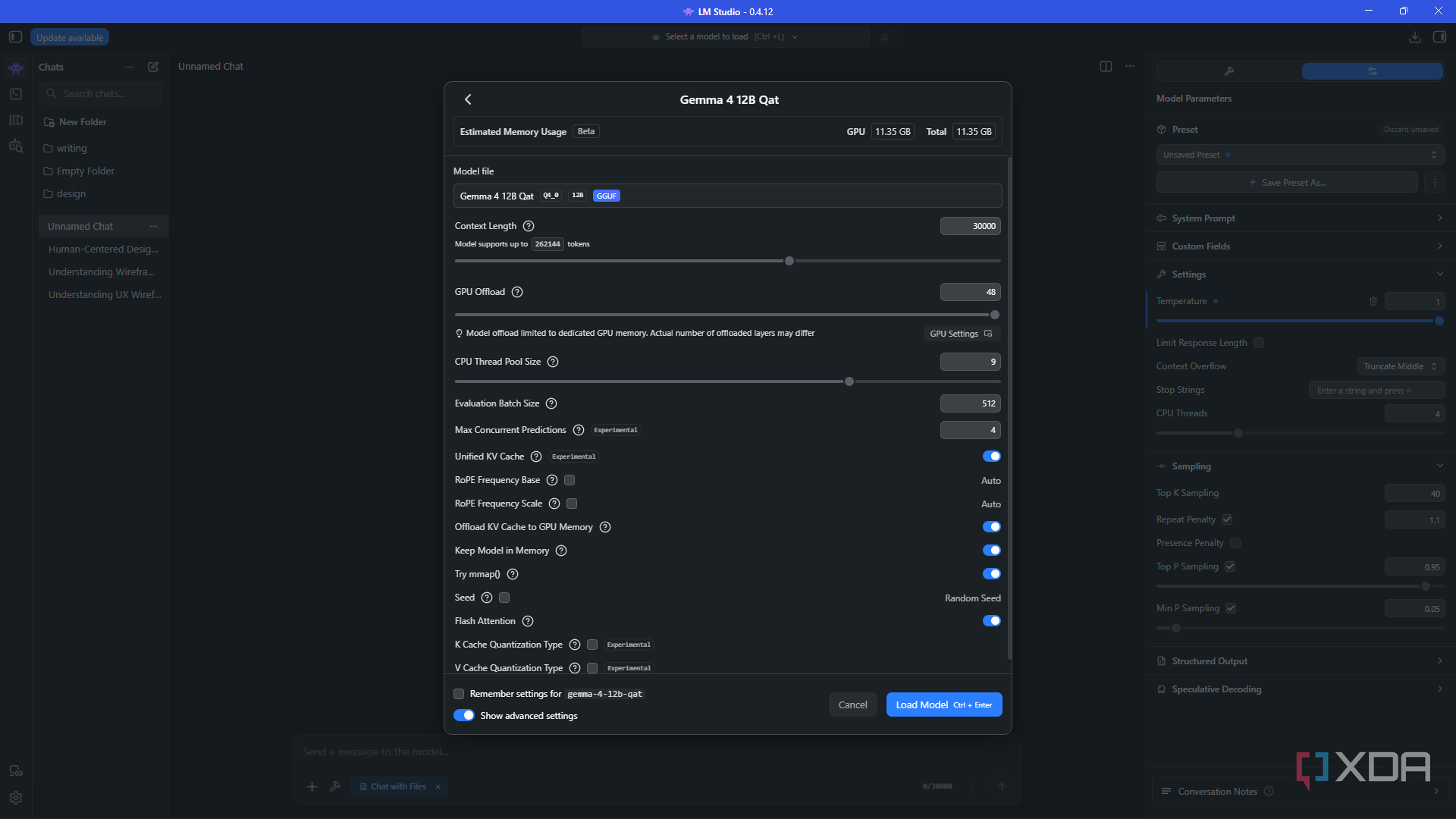Adjust the CPU Thread Pool Size slider handle
The height and width of the screenshot is (819, 1456).
849,381
